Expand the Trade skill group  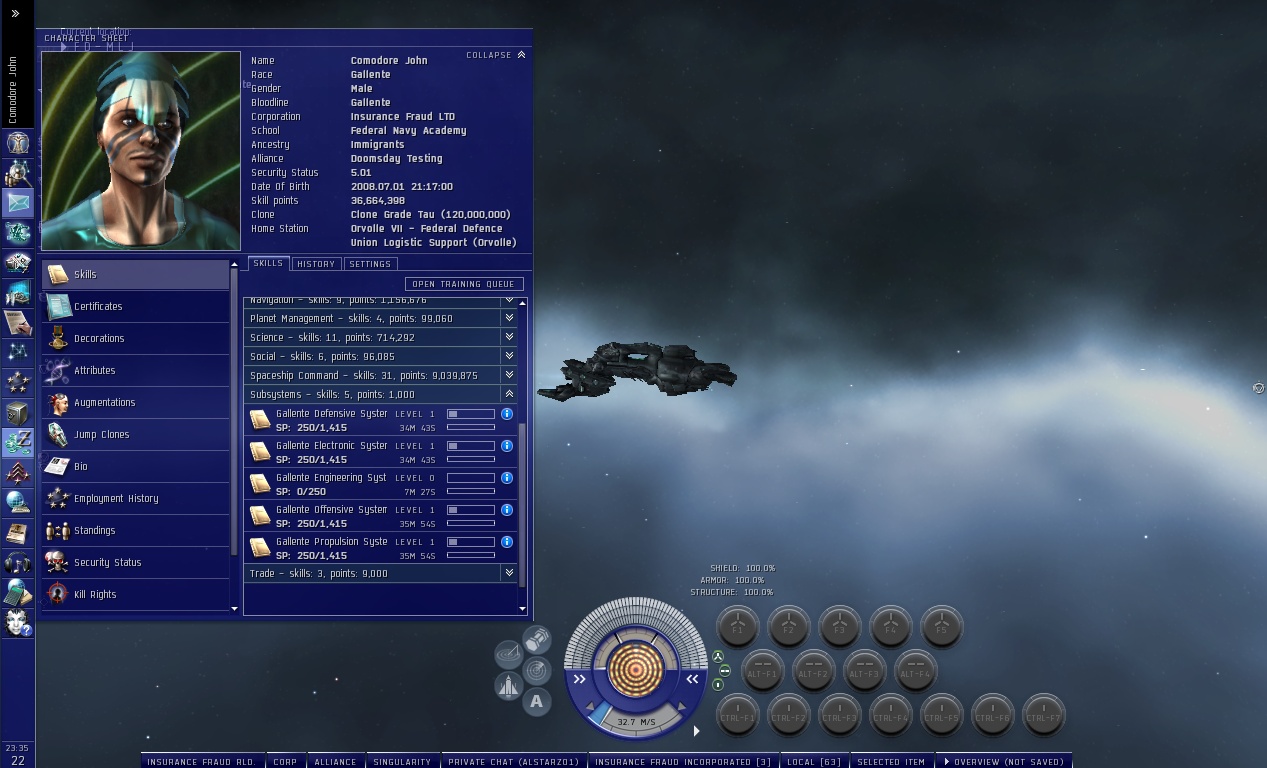[509, 573]
